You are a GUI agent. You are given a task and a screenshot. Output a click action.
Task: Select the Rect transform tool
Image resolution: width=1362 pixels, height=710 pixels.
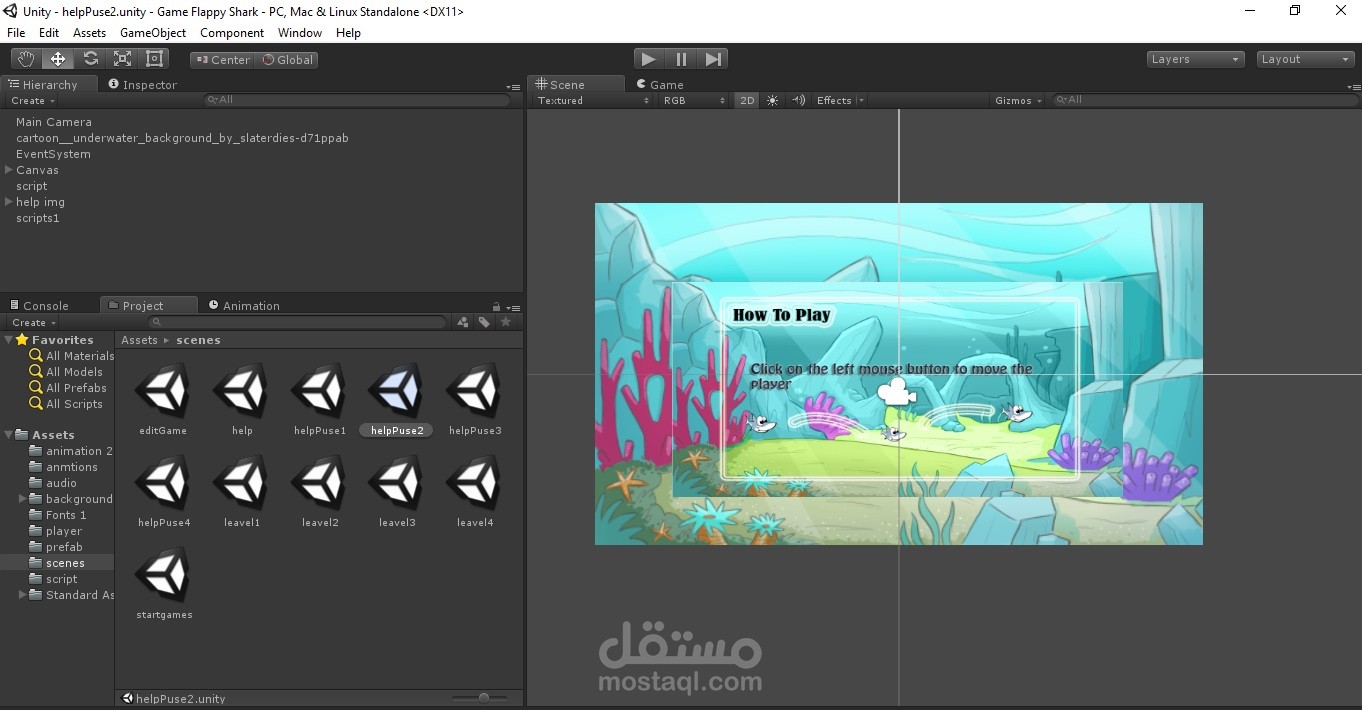pyautogui.click(x=154, y=59)
